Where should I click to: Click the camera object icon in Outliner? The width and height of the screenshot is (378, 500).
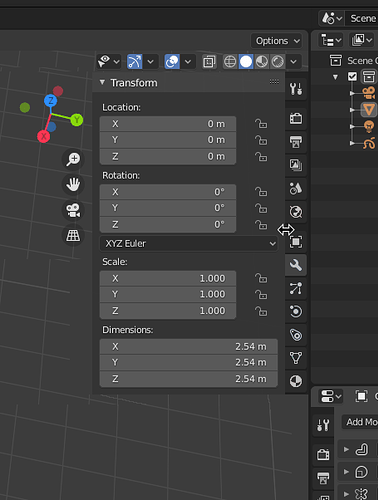pyautogui.click(x=369, y=93)
